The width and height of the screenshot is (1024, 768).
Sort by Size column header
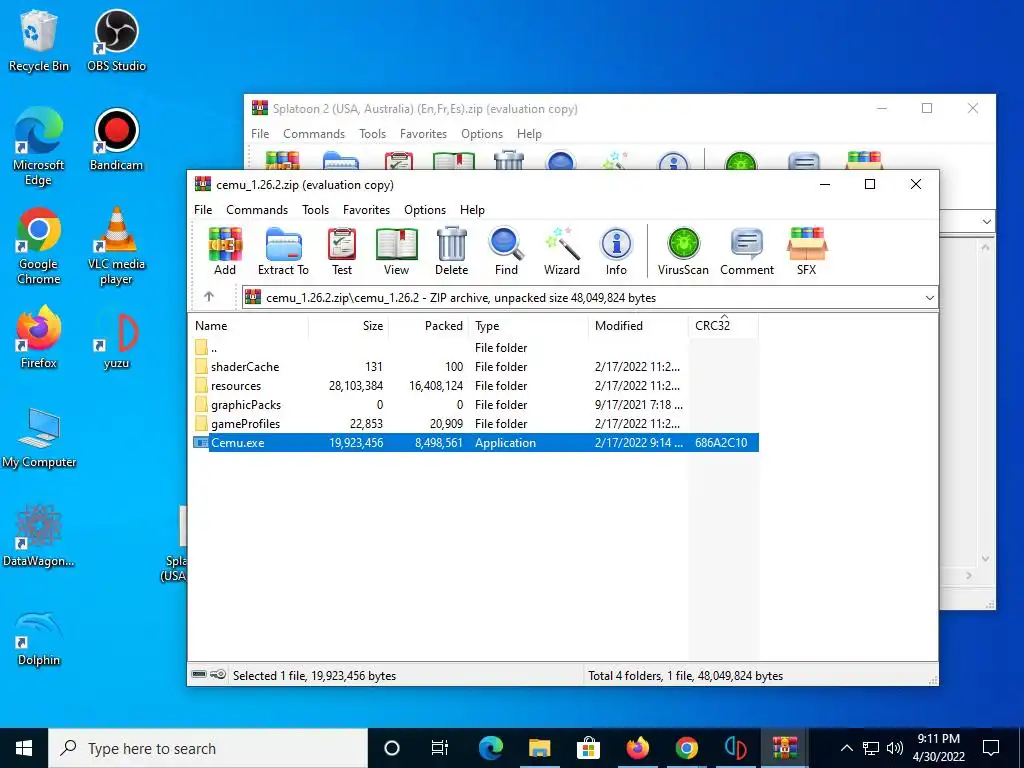[x=349, y=325]
